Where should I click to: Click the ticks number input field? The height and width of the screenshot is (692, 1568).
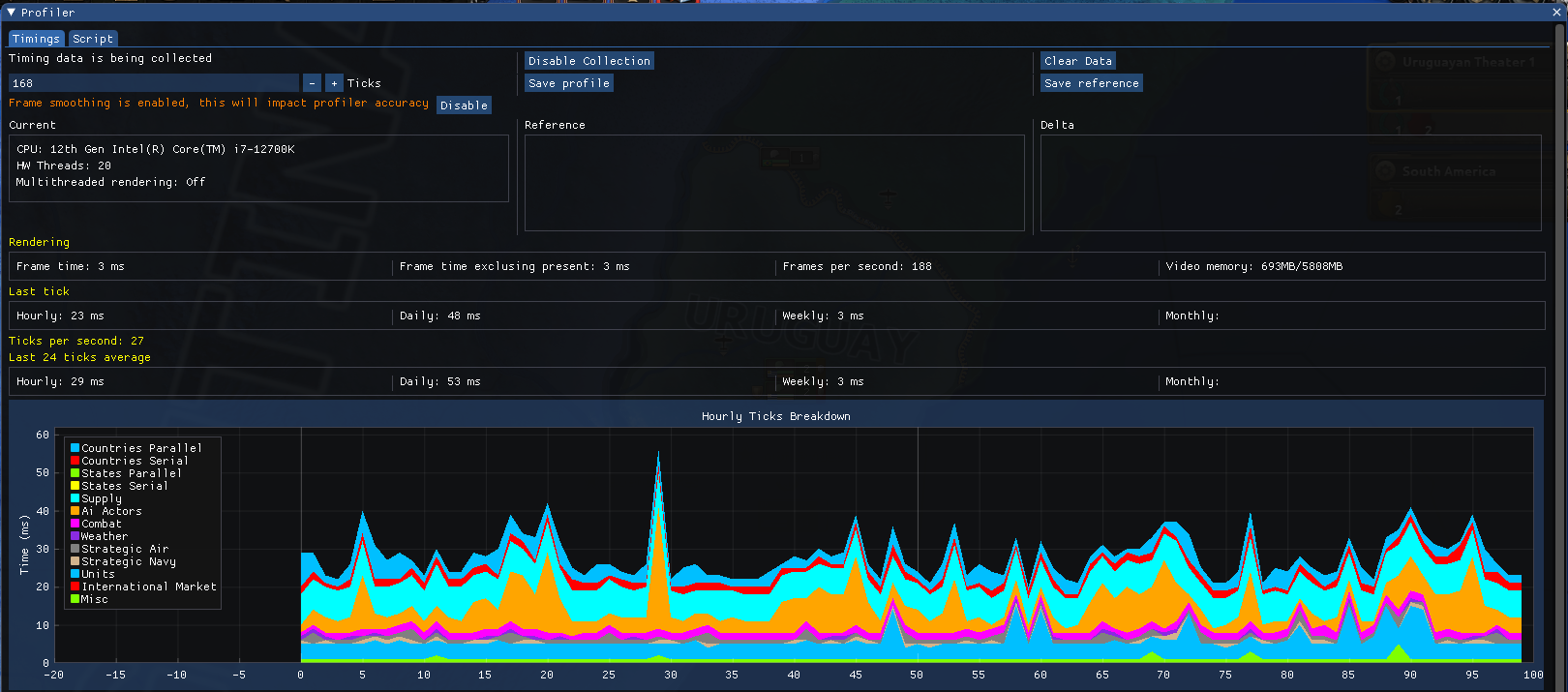click(x=153, y=83)
